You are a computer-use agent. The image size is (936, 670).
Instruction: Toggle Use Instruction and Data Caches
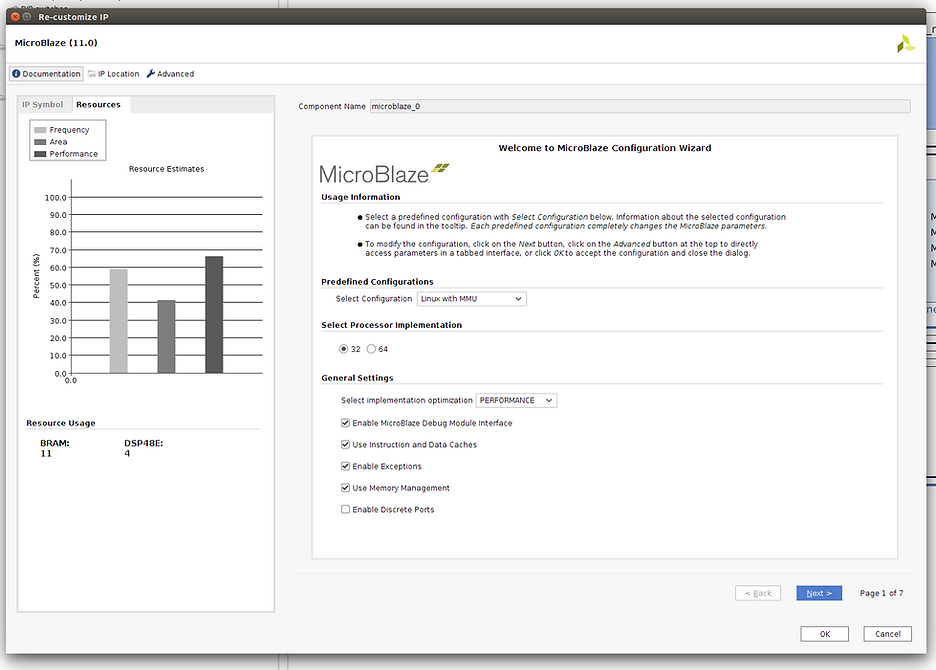(346, 445)
